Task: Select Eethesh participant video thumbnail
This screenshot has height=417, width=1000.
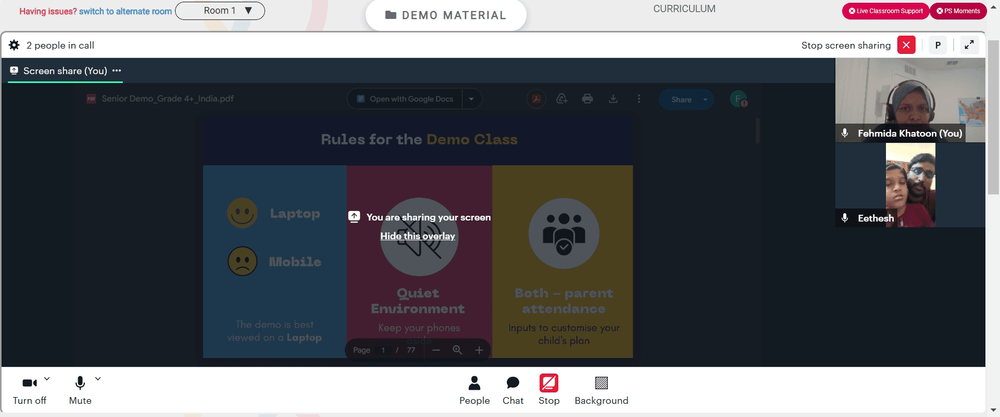Action: (x=910, y=185)
